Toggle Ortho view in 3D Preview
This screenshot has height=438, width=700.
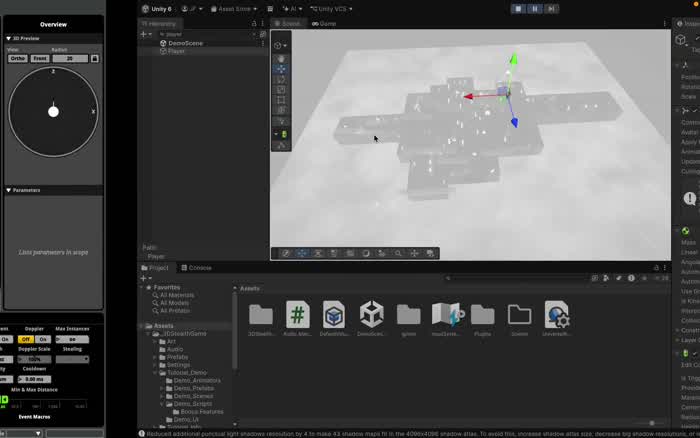(x=17, y=58)
